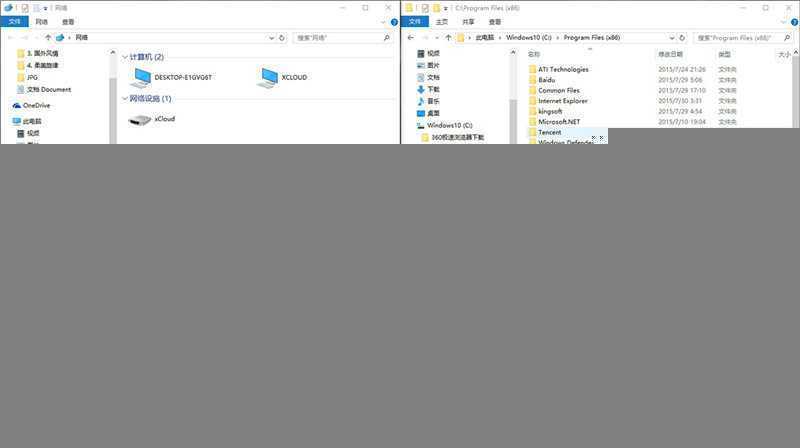
Task: Select 文档 Document in Network window sidebar
Action: click(44, 89)
